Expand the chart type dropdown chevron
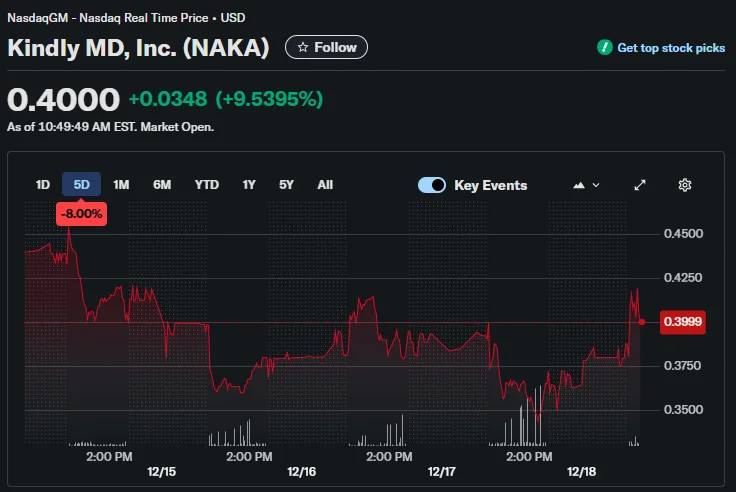Screen dimensions: 736x492 [596, 185]
